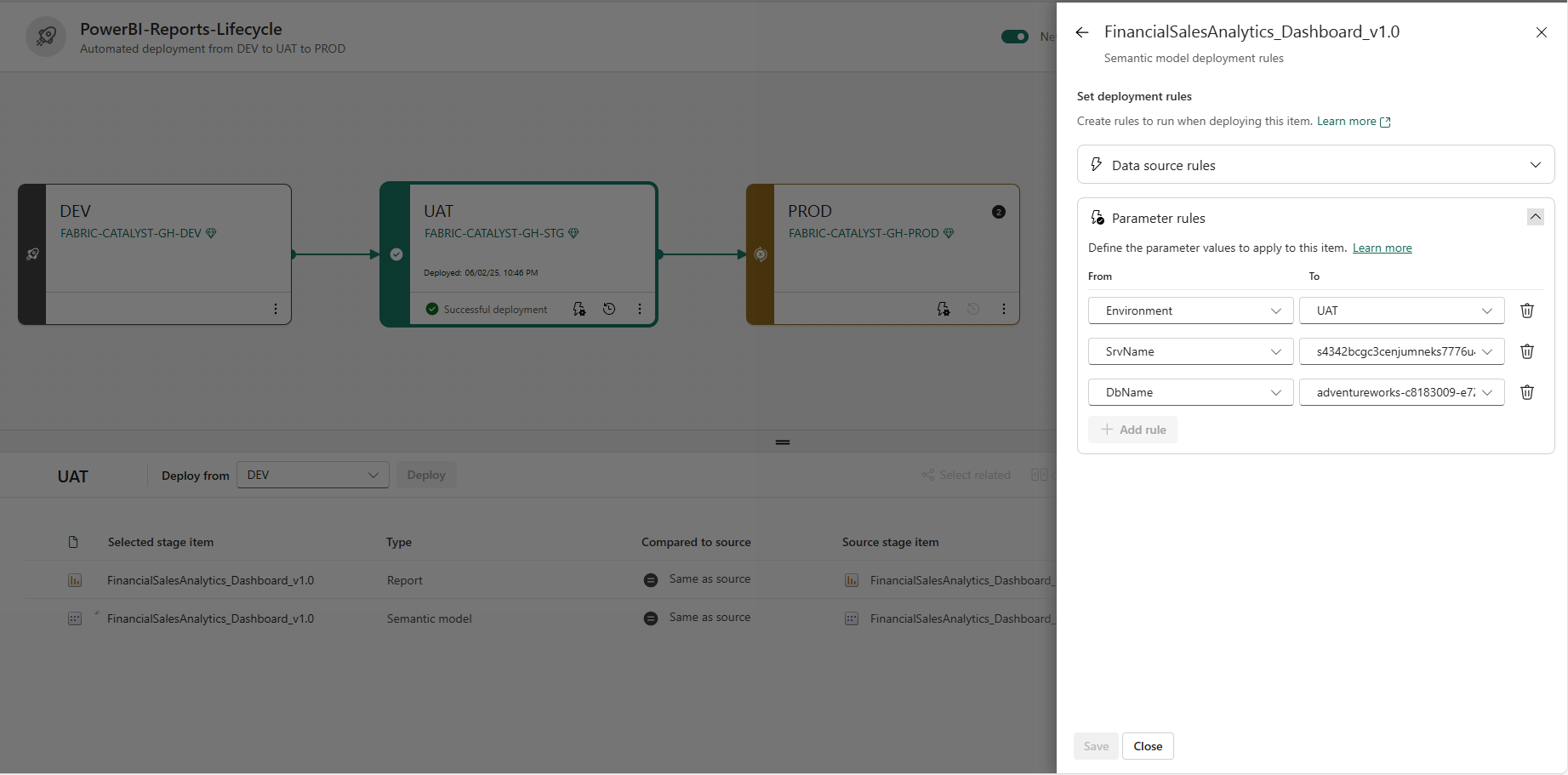The width and height of the screenshot is (1568, 775).
Task: Open the SrvName From dropdown
Action: (x=1190, y=351)
